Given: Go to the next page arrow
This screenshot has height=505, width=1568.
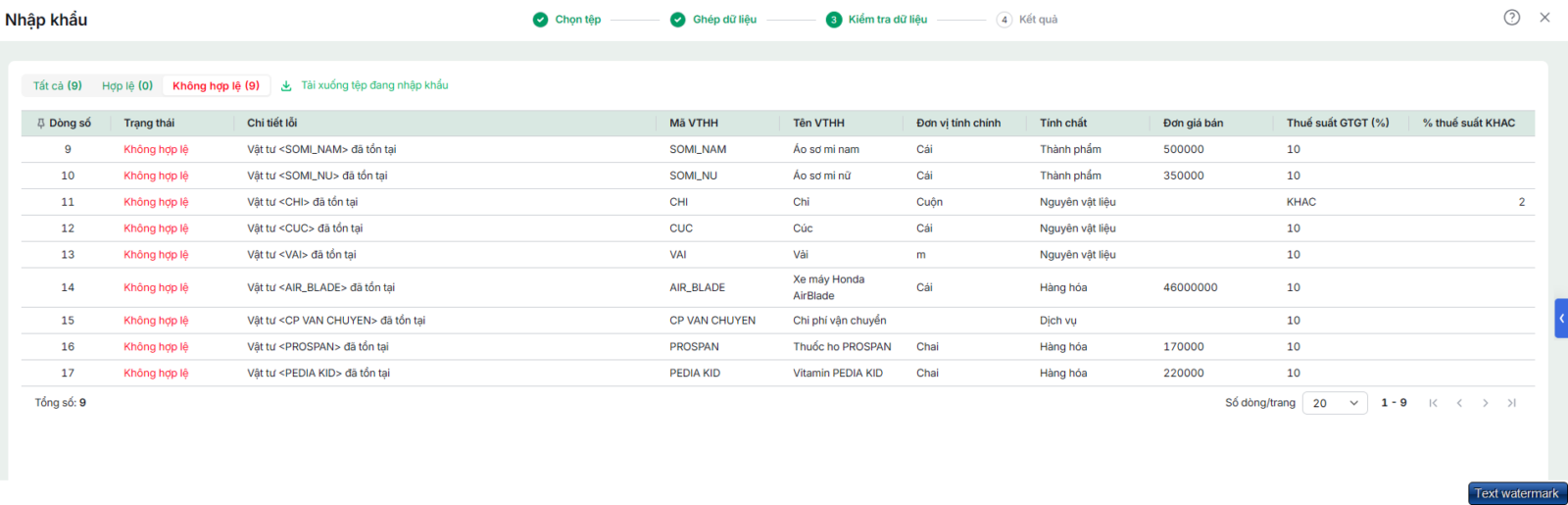Looking at the screenshot, I should pyautogui.click(x=1486, y=403).
